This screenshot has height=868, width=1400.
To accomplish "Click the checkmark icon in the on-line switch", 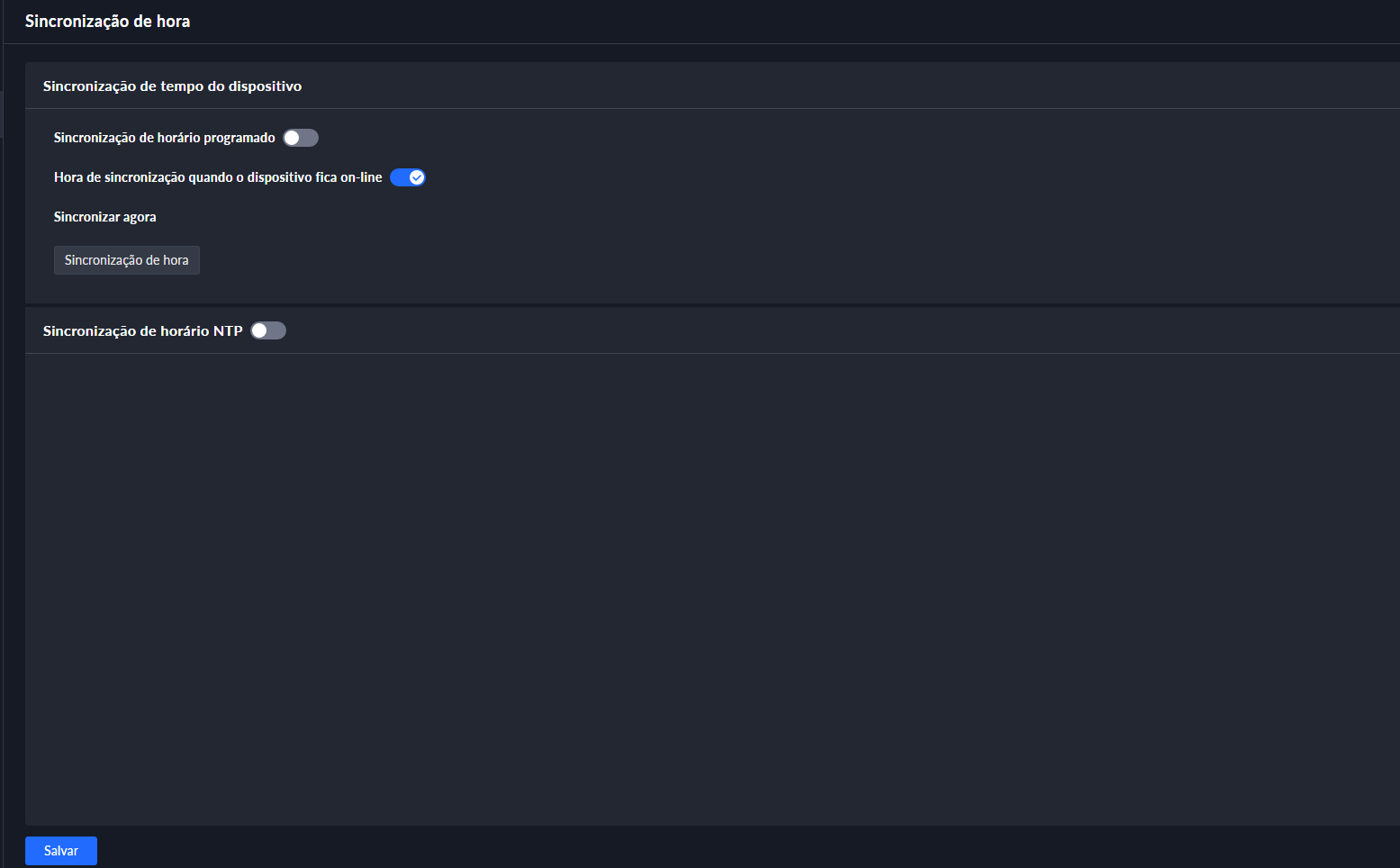I will (417, 177).
